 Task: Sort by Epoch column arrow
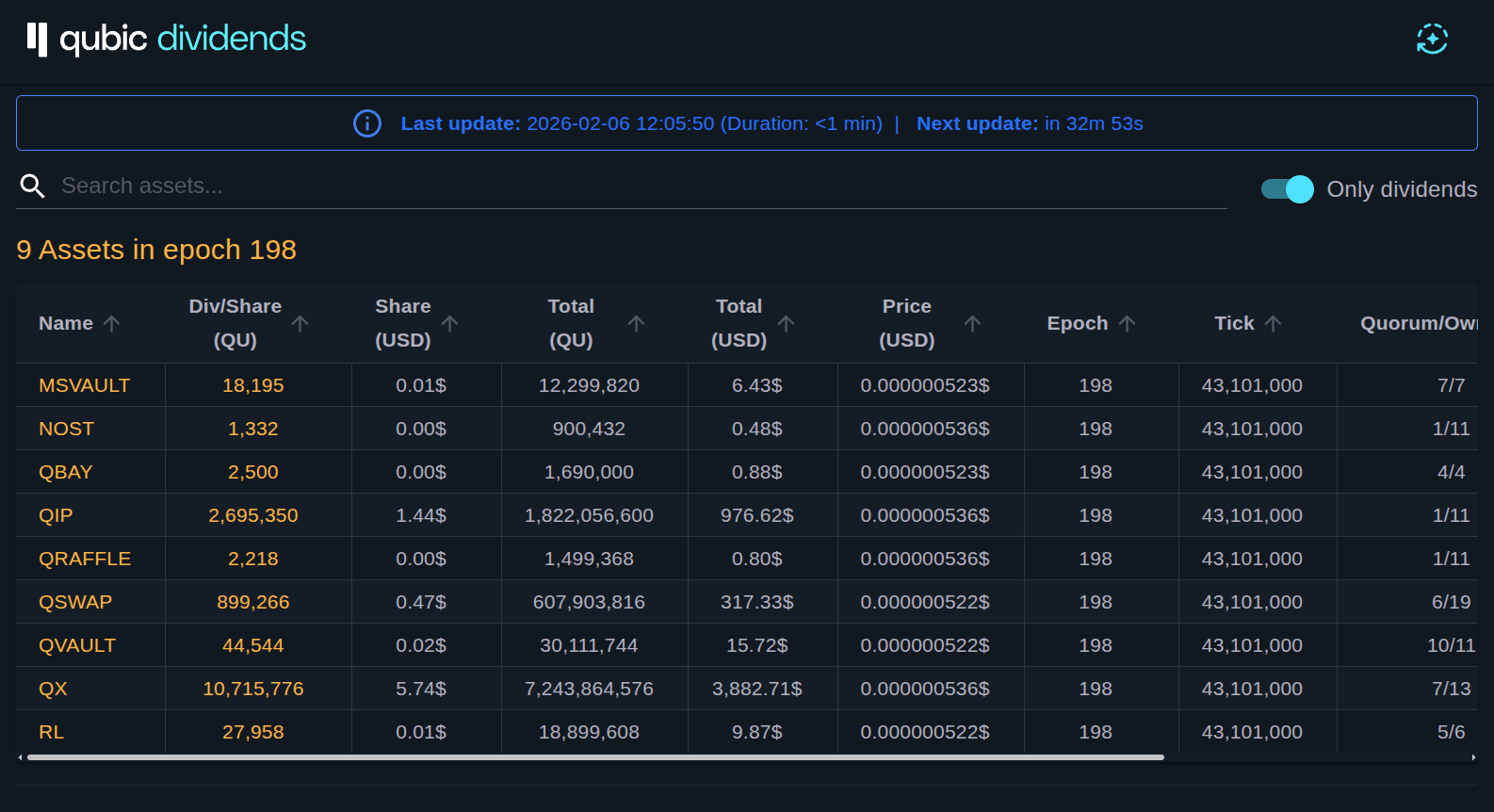click(x=1128, y=323)
